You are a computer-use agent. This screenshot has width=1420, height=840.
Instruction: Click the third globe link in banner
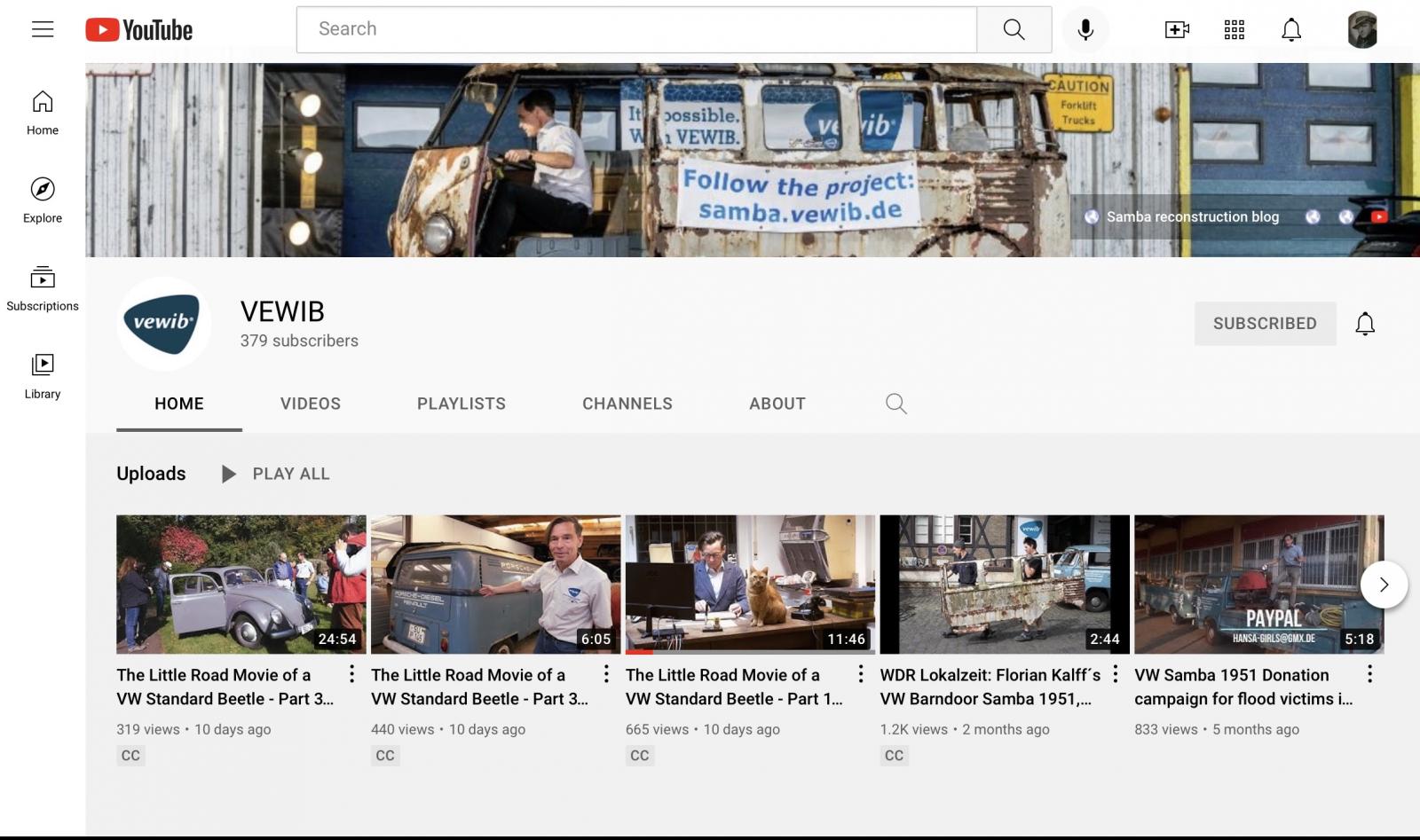[x=1346, y=216]
